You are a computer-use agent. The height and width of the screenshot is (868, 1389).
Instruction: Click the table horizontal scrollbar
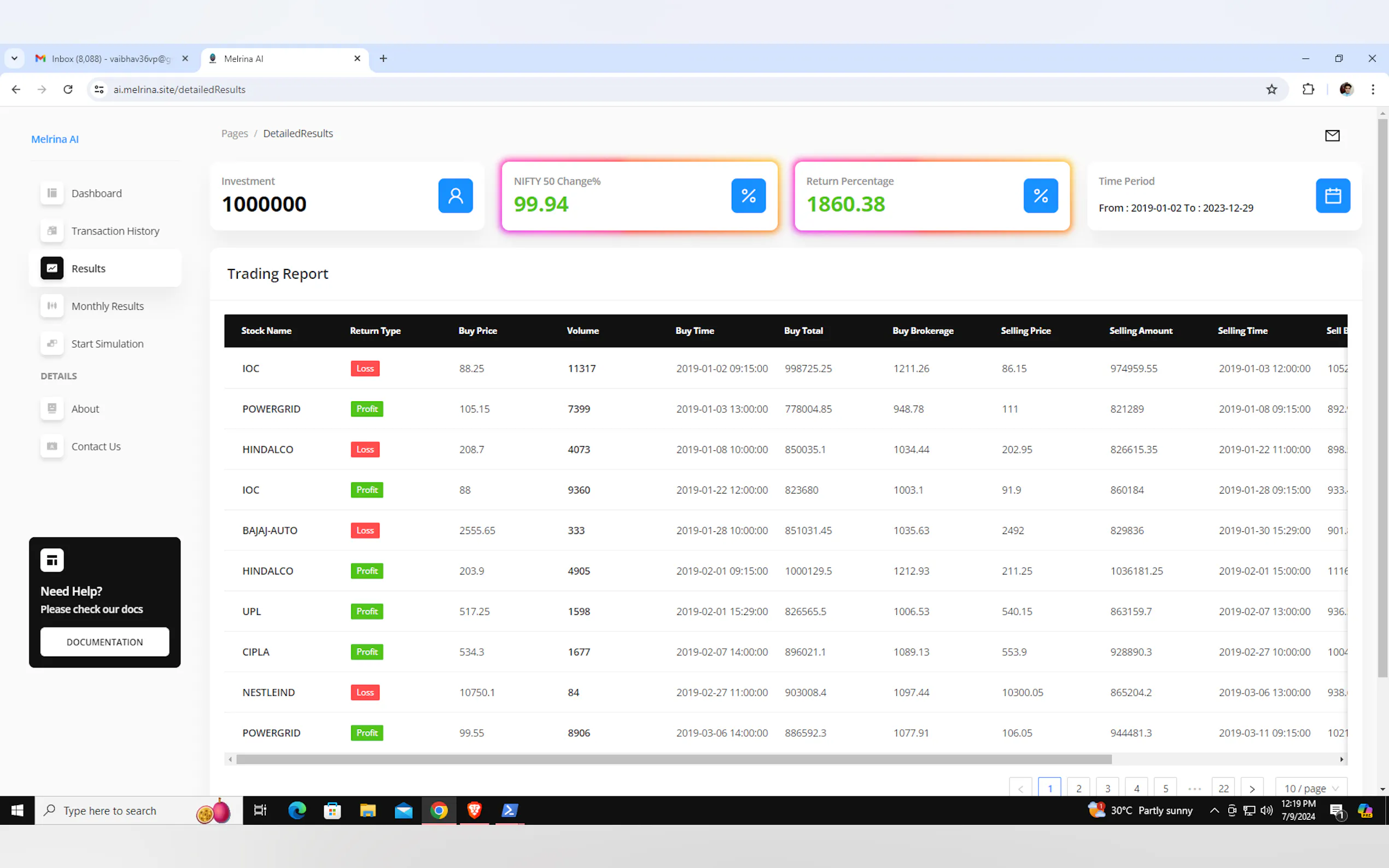[673, 760]
